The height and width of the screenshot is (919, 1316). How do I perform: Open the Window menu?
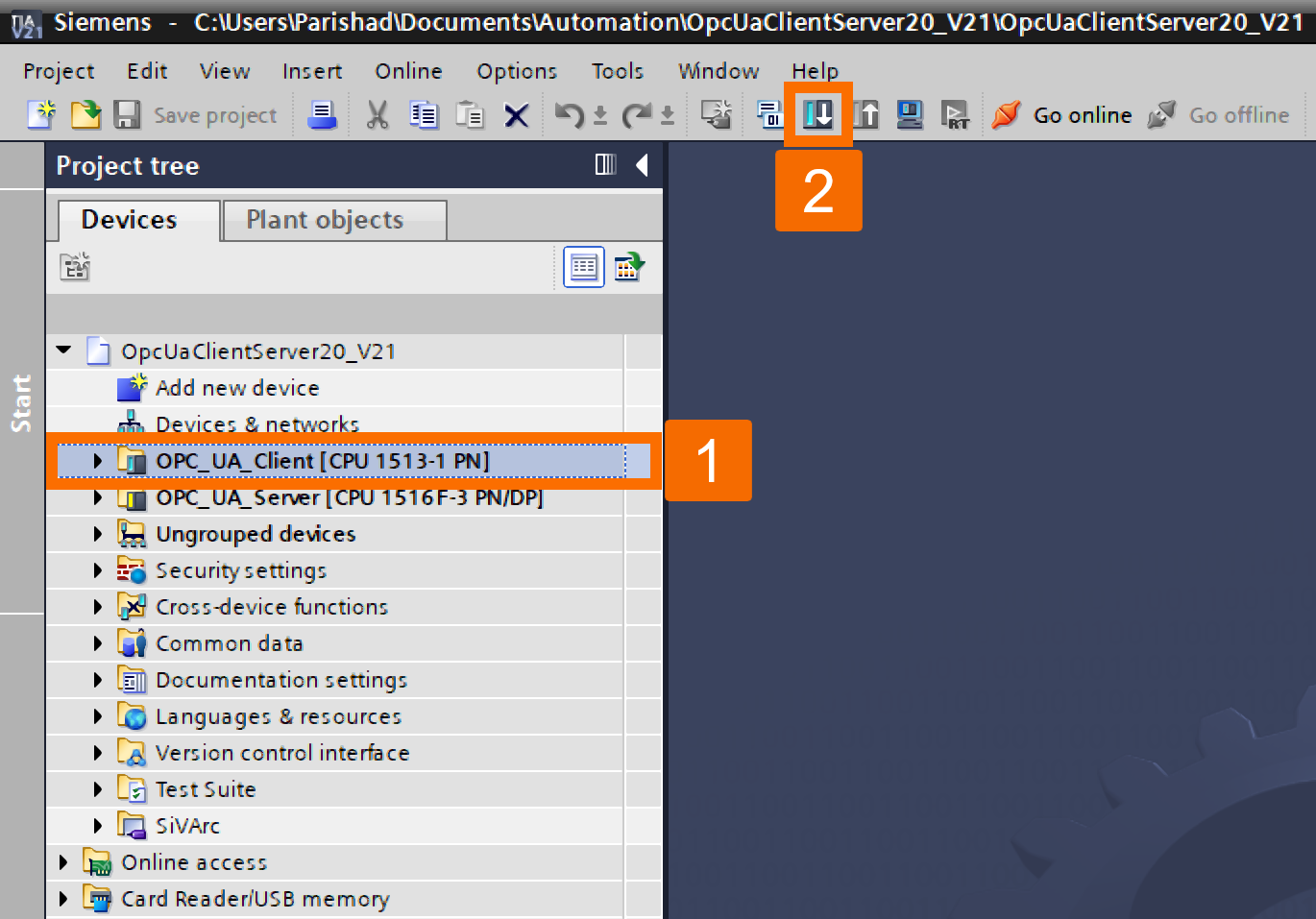click(x=719, y=71)
